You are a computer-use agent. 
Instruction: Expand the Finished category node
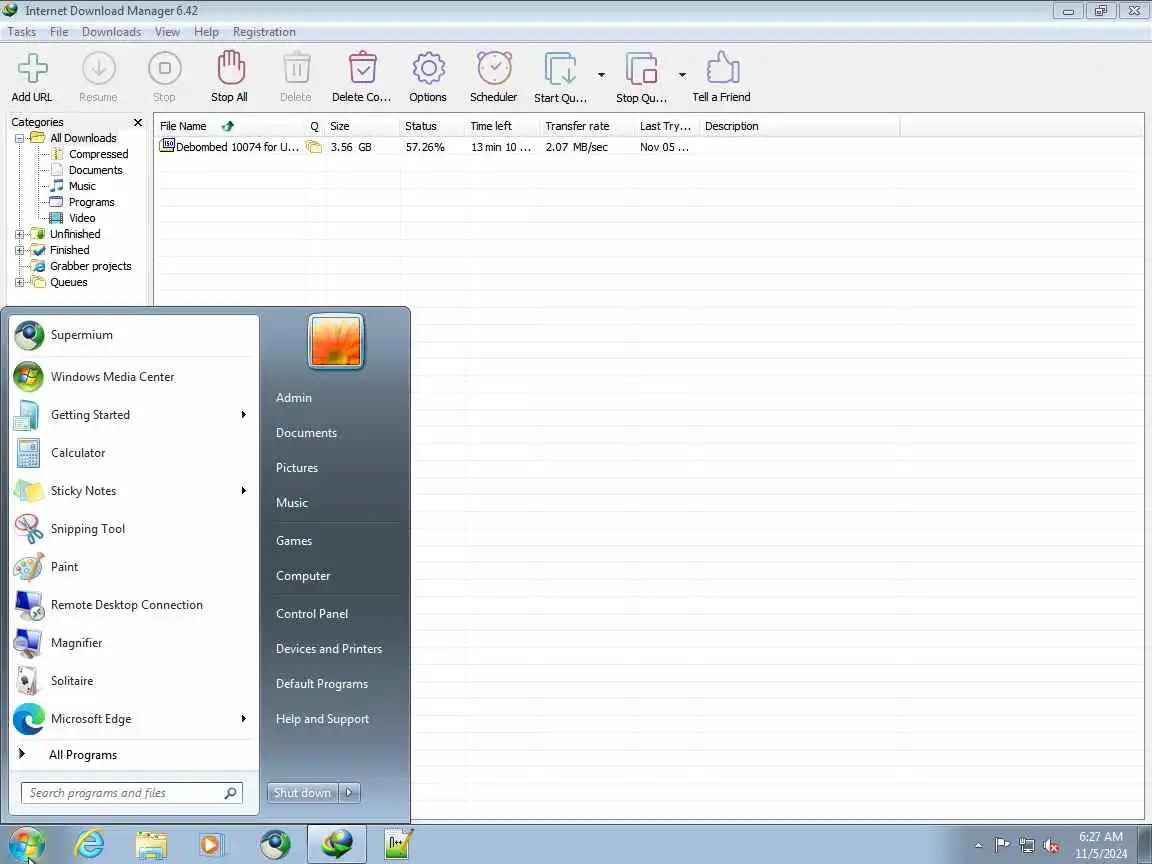(20, 251)
